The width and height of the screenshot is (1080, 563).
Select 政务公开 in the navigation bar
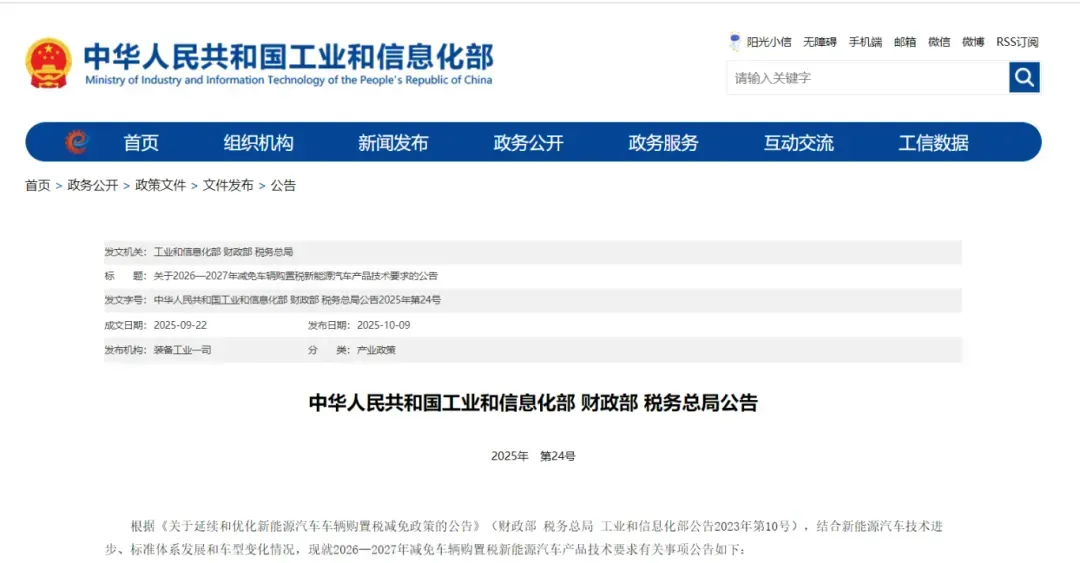point(528,143)
